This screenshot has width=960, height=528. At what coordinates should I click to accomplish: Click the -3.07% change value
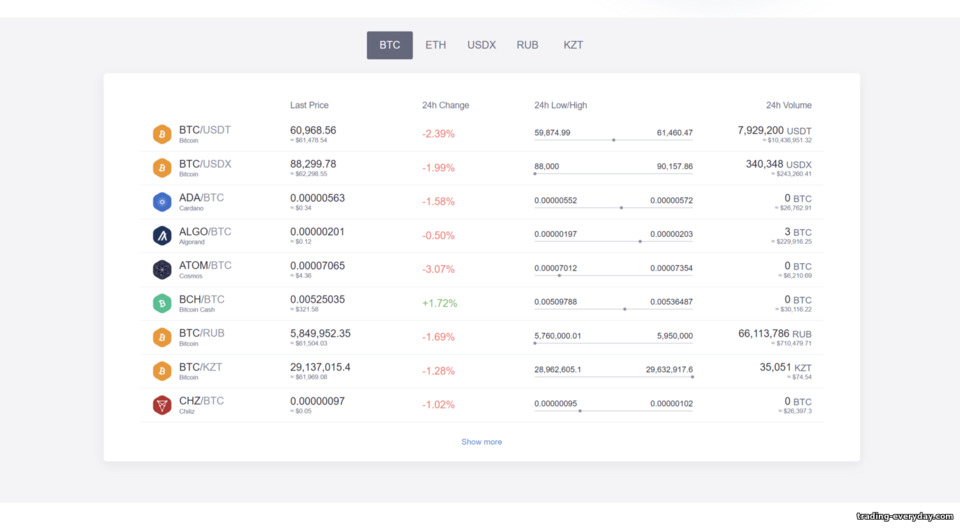click(x=438, y=270)
